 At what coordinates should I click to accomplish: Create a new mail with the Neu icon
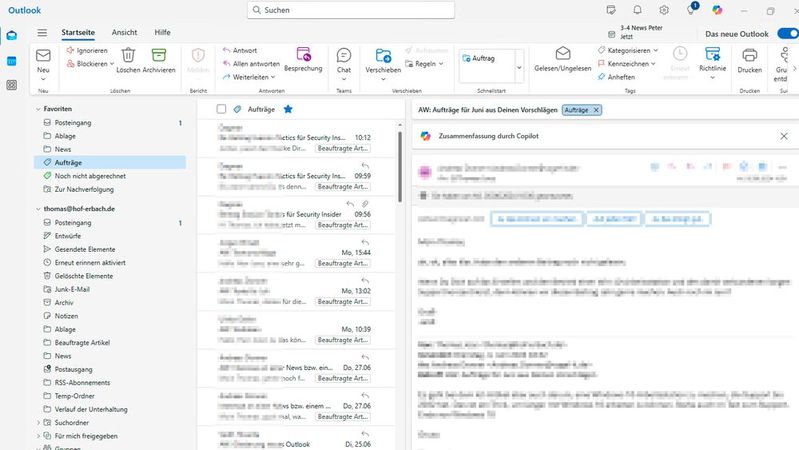click(43, 55)
